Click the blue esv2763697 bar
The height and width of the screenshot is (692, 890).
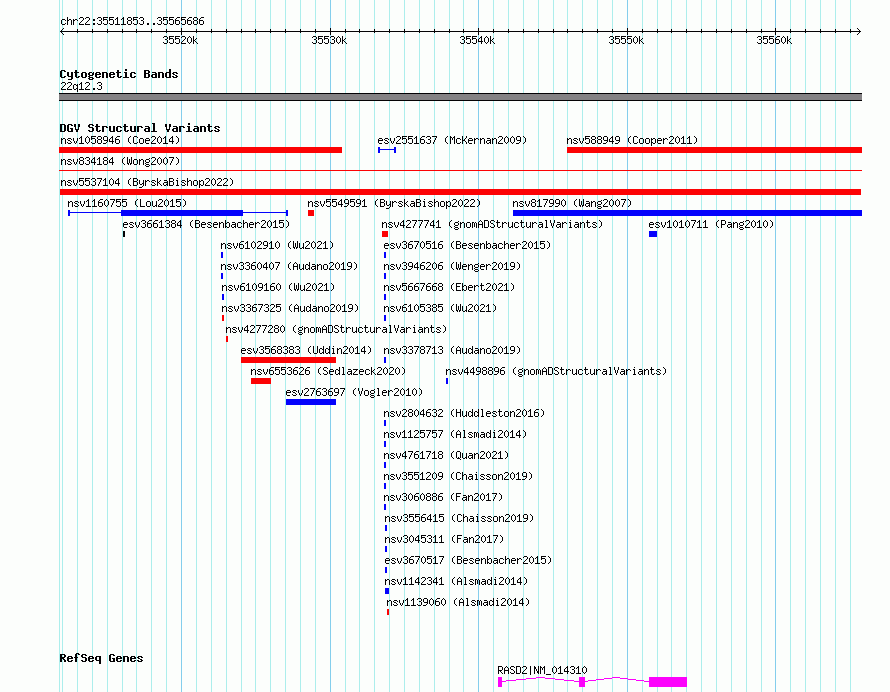click(x=310, y=402)
